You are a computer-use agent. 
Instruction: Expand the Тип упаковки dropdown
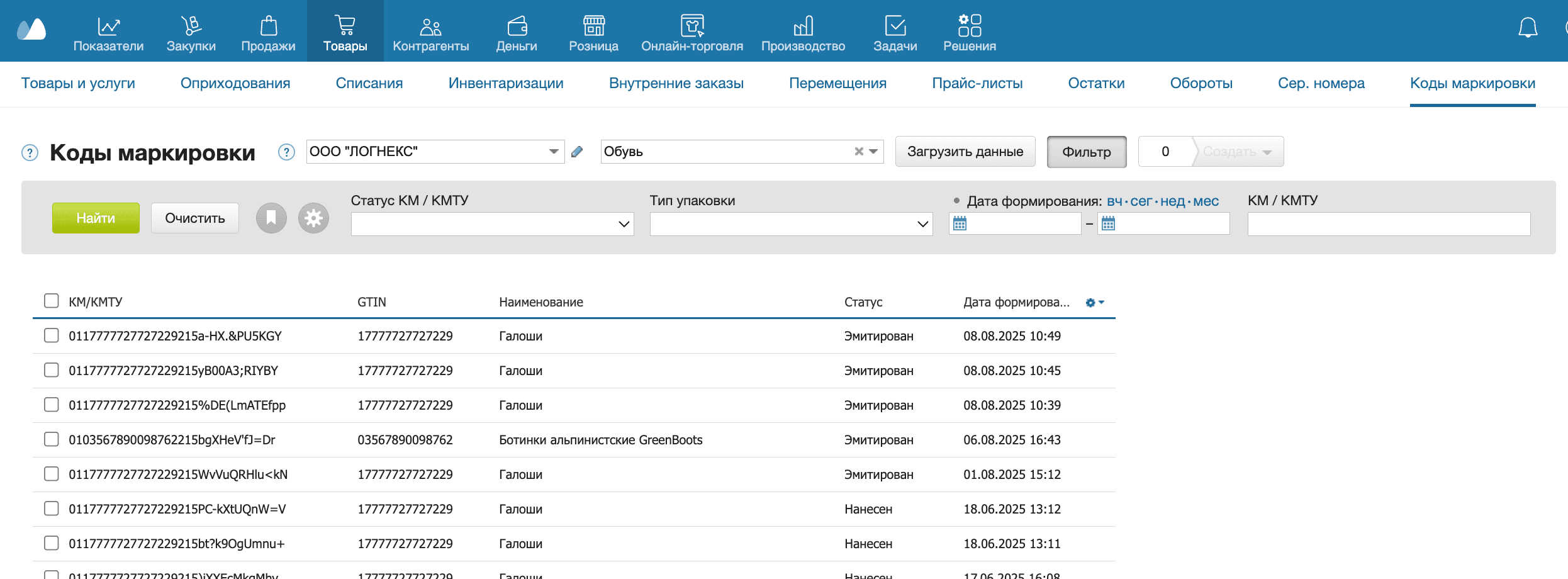coord(791,224)
